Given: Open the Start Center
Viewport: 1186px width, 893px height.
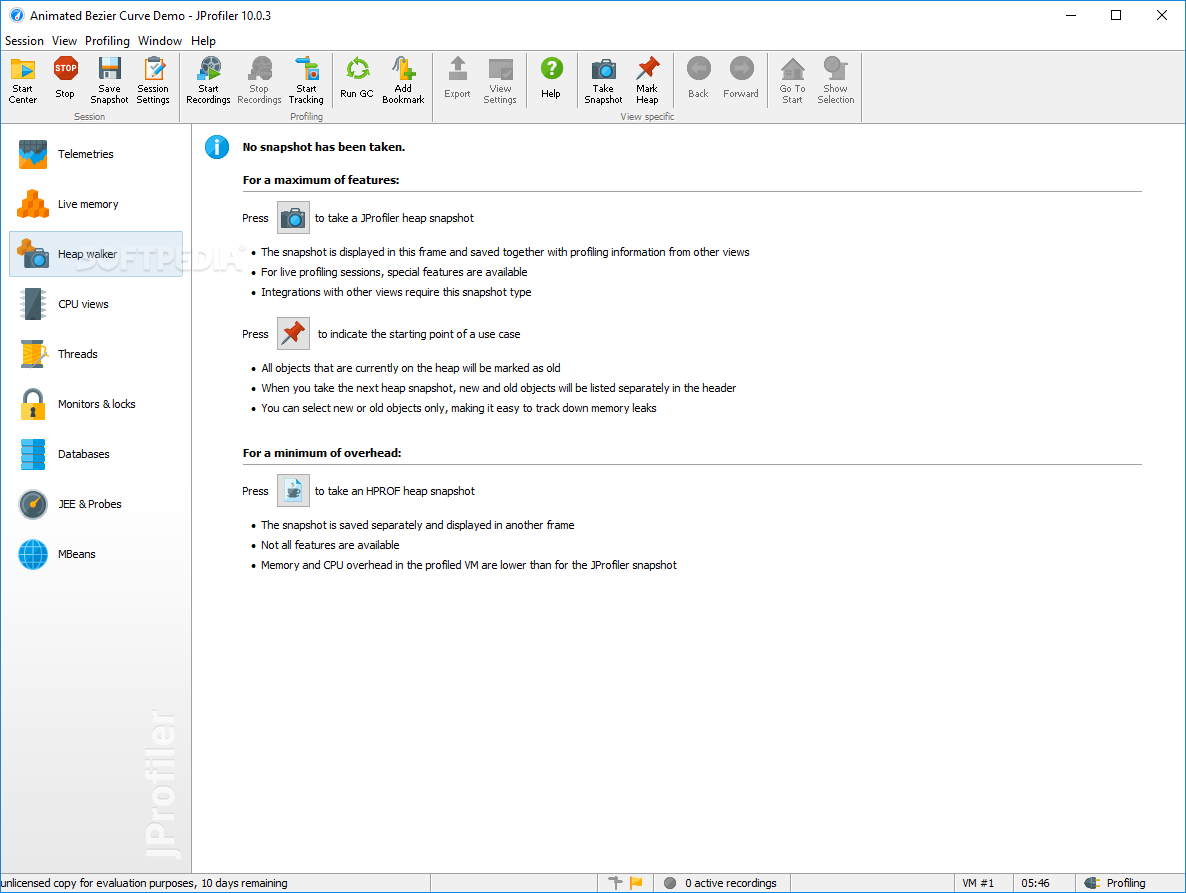Looking at the screenshot, I should coord(23,81).
